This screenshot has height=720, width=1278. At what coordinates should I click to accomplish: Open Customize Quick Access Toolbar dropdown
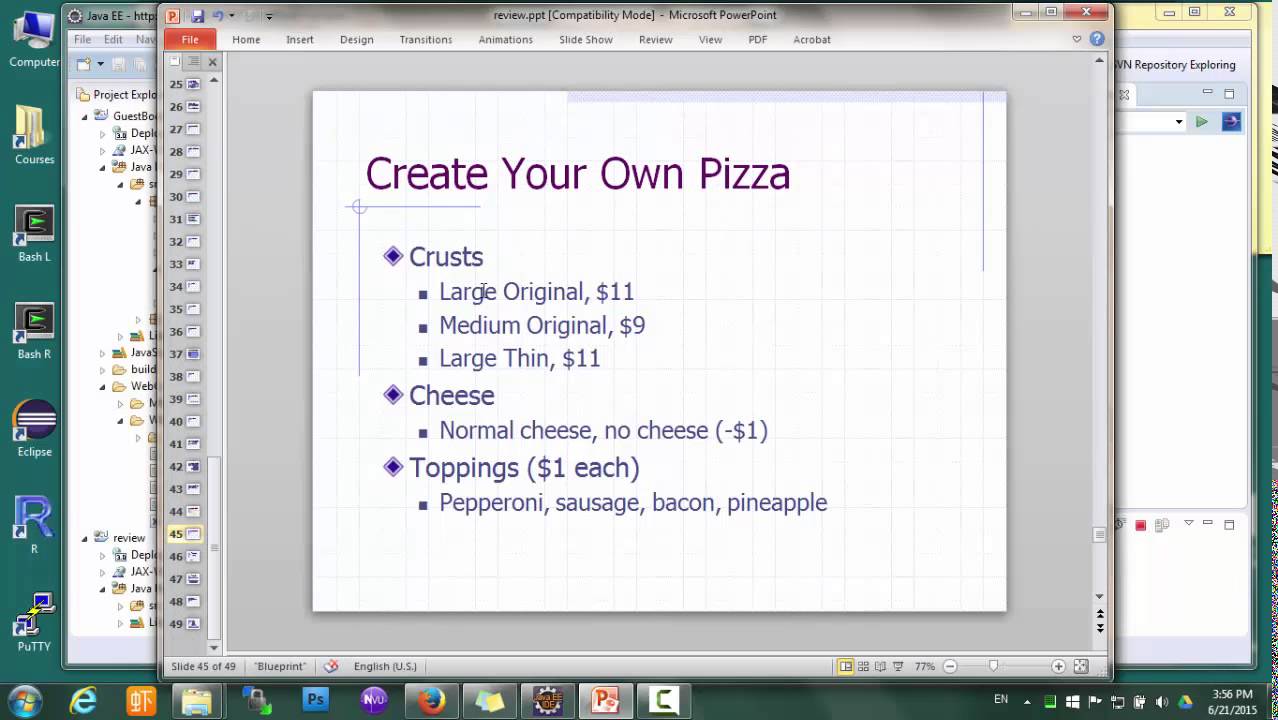point(269,16)
